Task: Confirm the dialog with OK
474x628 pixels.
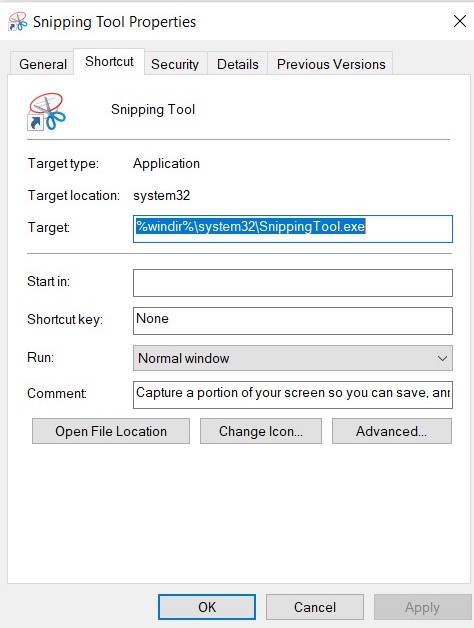Action: pos(207,607)
